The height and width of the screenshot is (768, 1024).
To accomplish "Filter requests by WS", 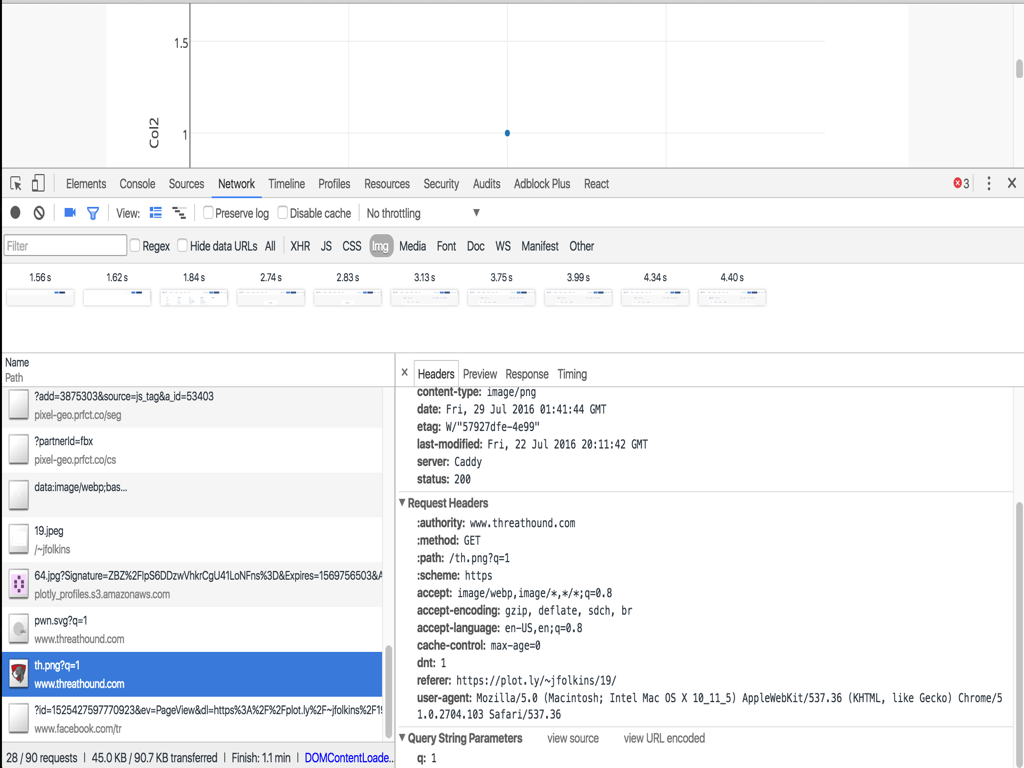I will coord(503,246).
